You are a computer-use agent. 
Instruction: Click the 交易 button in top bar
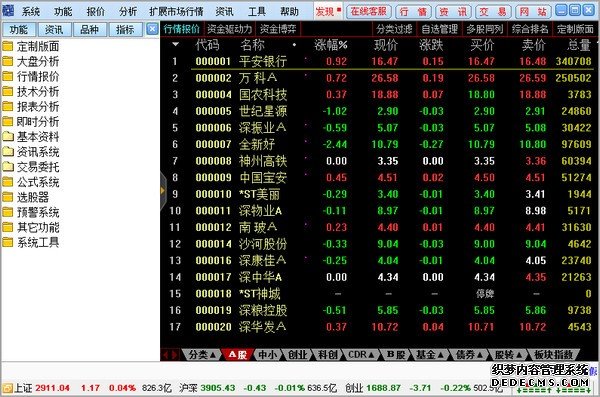click(493, 12)
